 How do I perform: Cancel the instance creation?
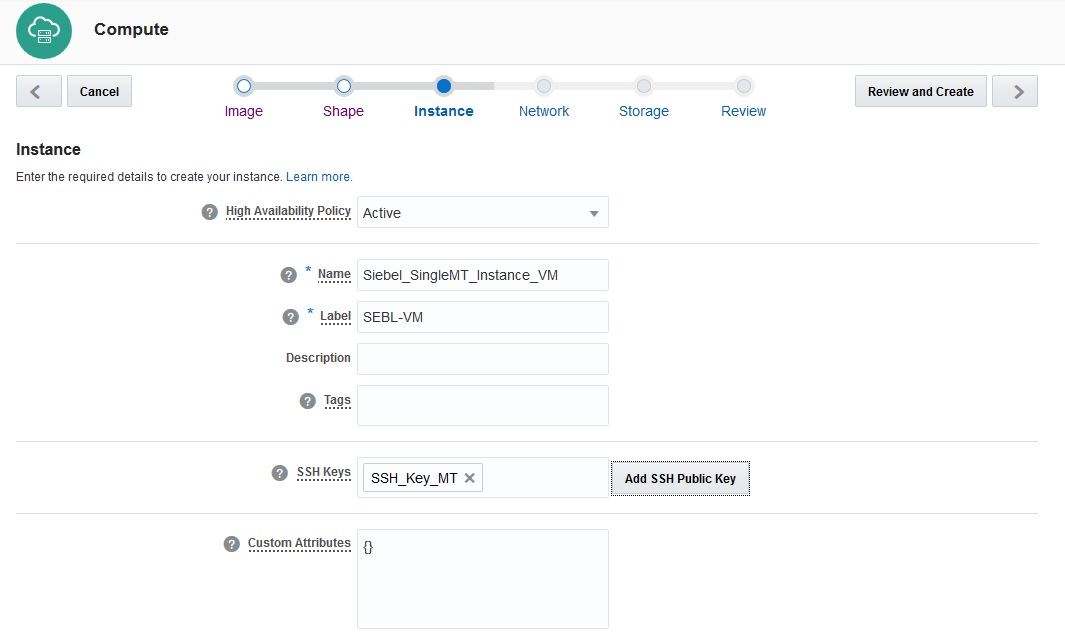[x=99, y=91]
